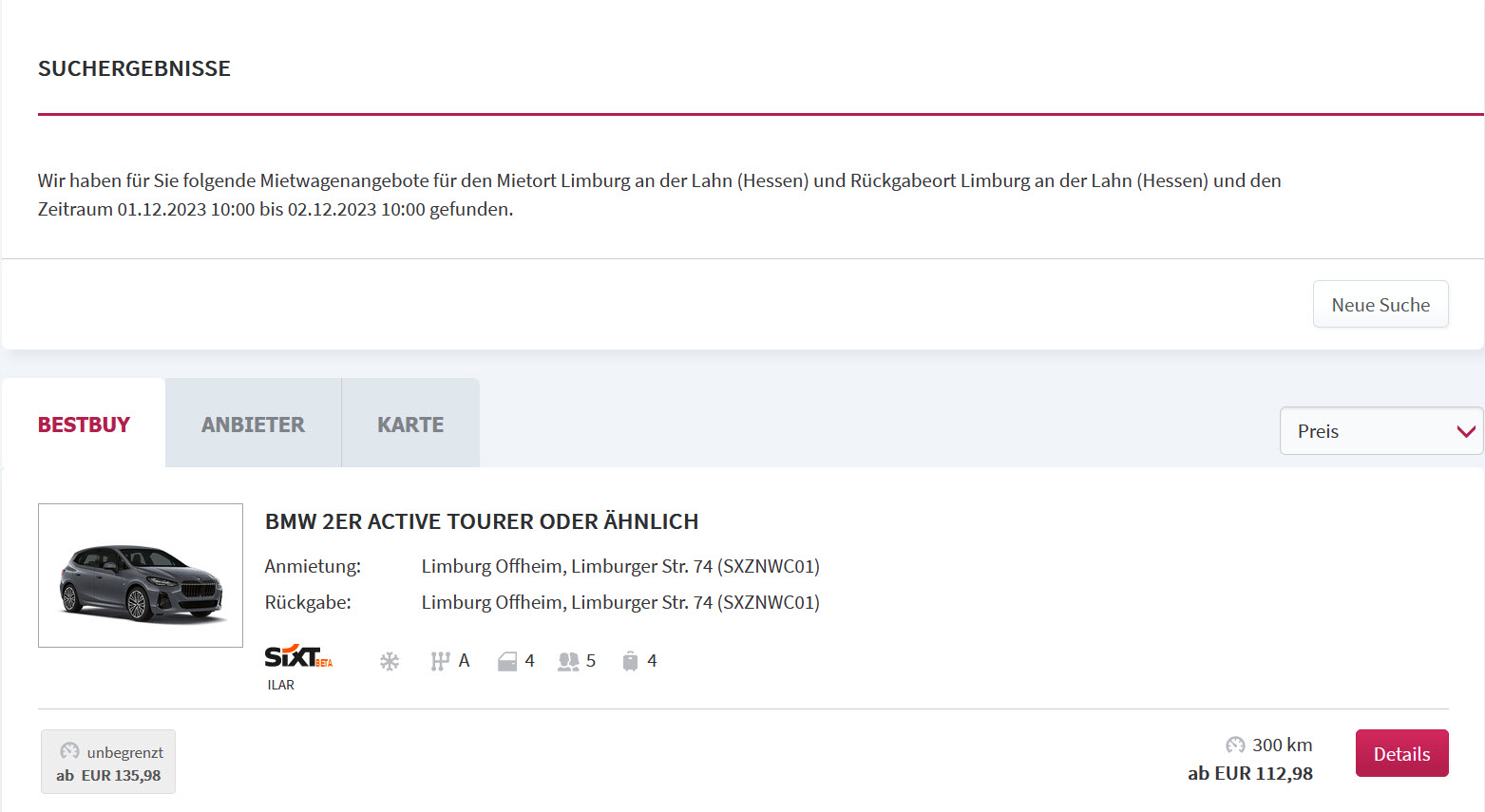1485x812 pixels.
Task: Click the speedometer icon beside 300 km
Action: (x=1235, y=746)
